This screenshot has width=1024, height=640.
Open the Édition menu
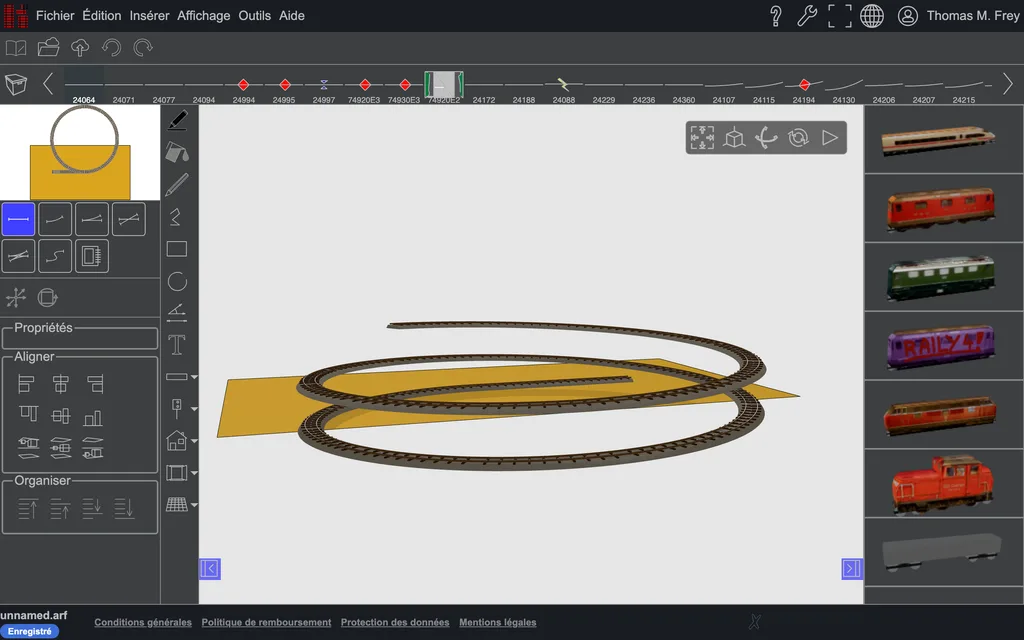coord(102,16)
